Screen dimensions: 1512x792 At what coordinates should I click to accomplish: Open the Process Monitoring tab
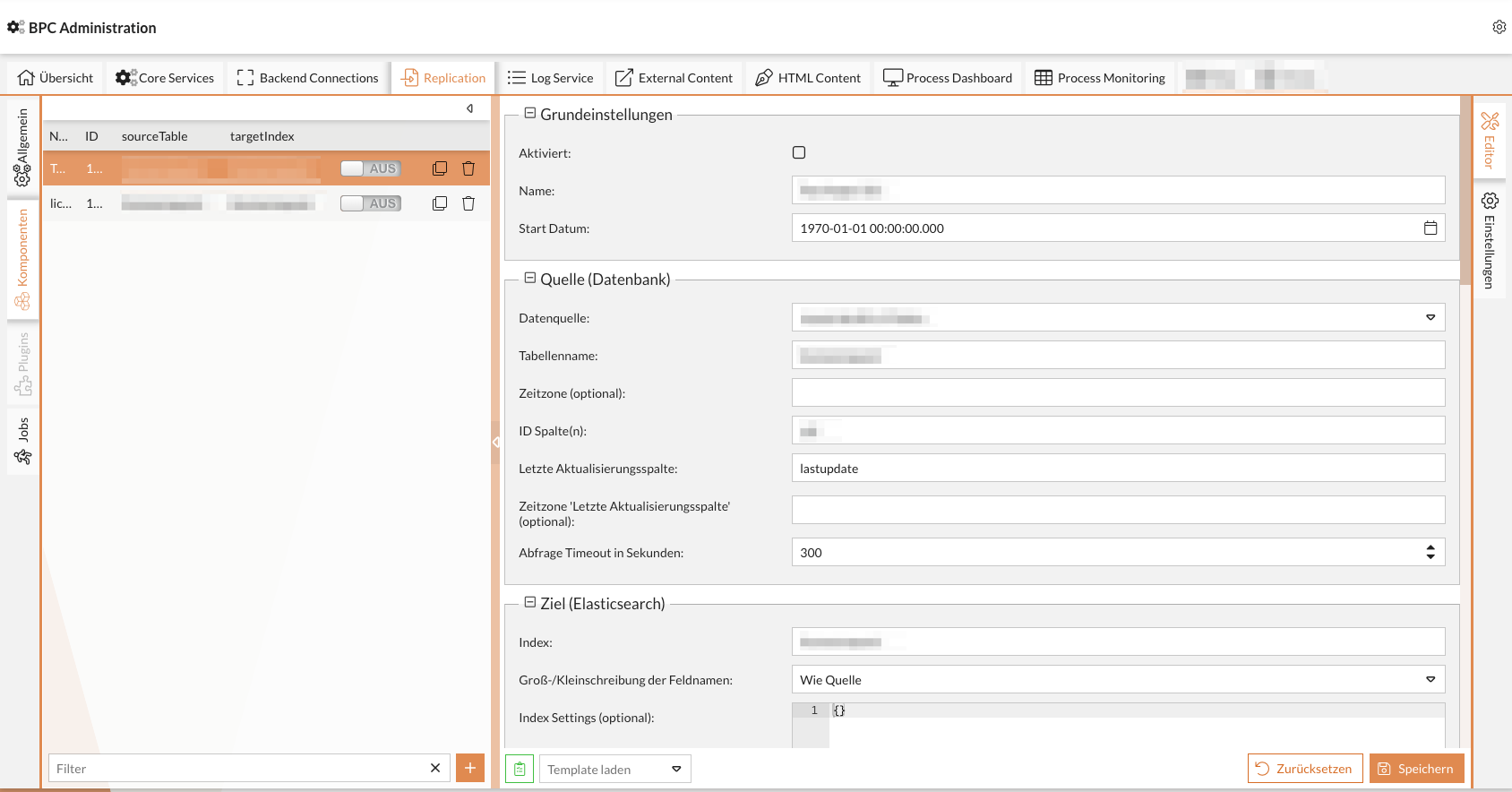click(1100, 78)
